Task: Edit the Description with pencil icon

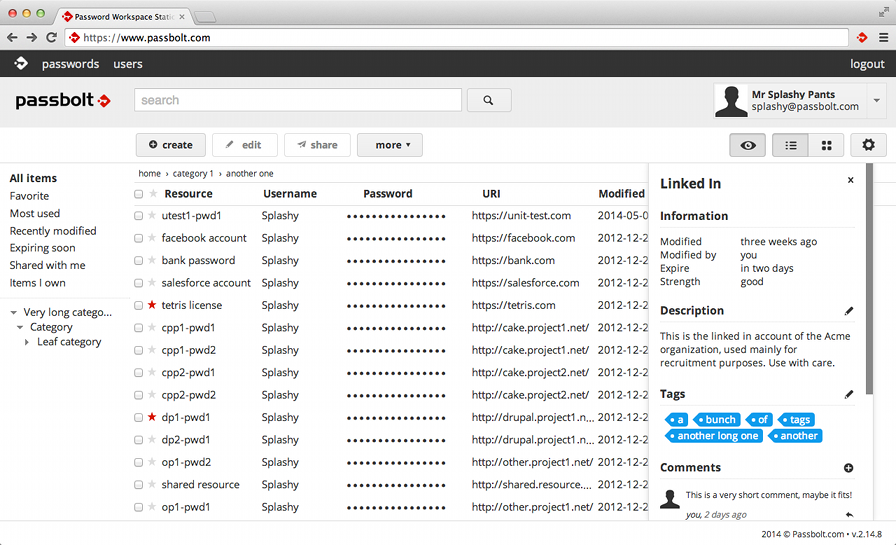Action: [x=849, y=311]
